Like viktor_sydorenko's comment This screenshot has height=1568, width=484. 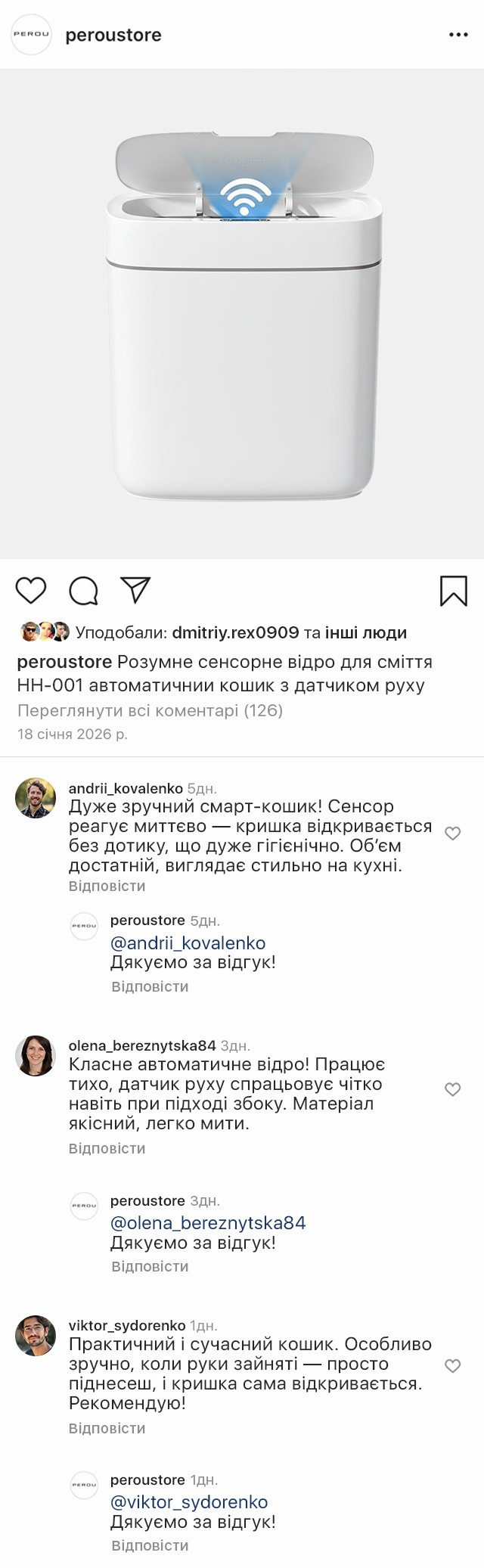pyautogui.click(x=452, y=1366)
